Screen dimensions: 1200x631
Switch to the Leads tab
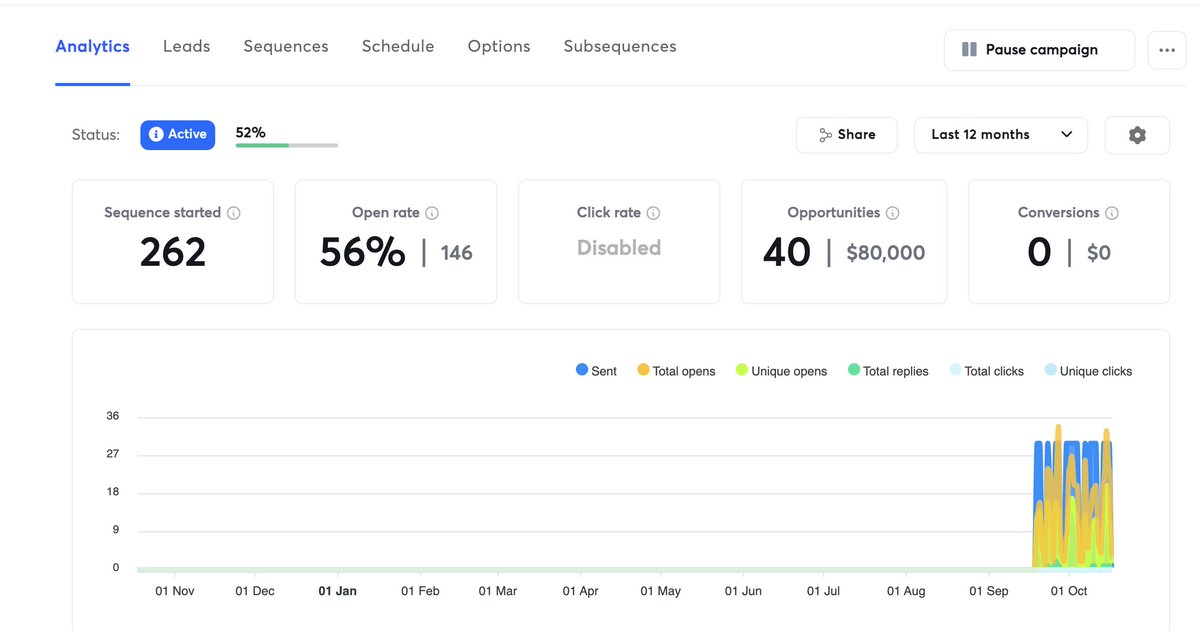[x=187, y=47]
